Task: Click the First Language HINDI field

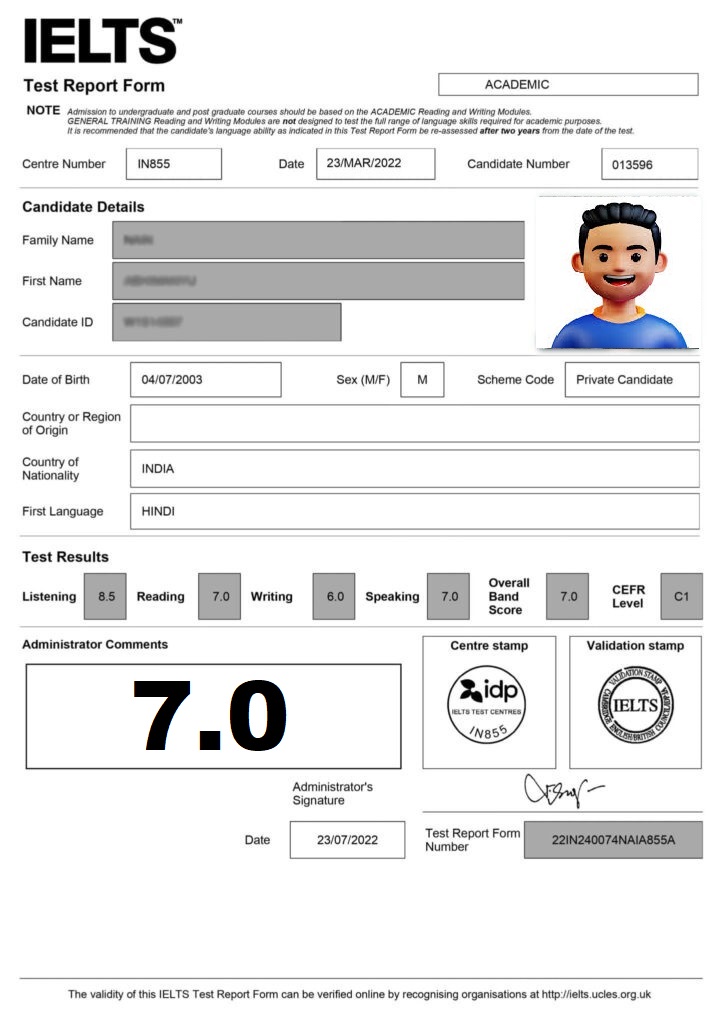Action: pyautogui.click(x=414, y=511)
